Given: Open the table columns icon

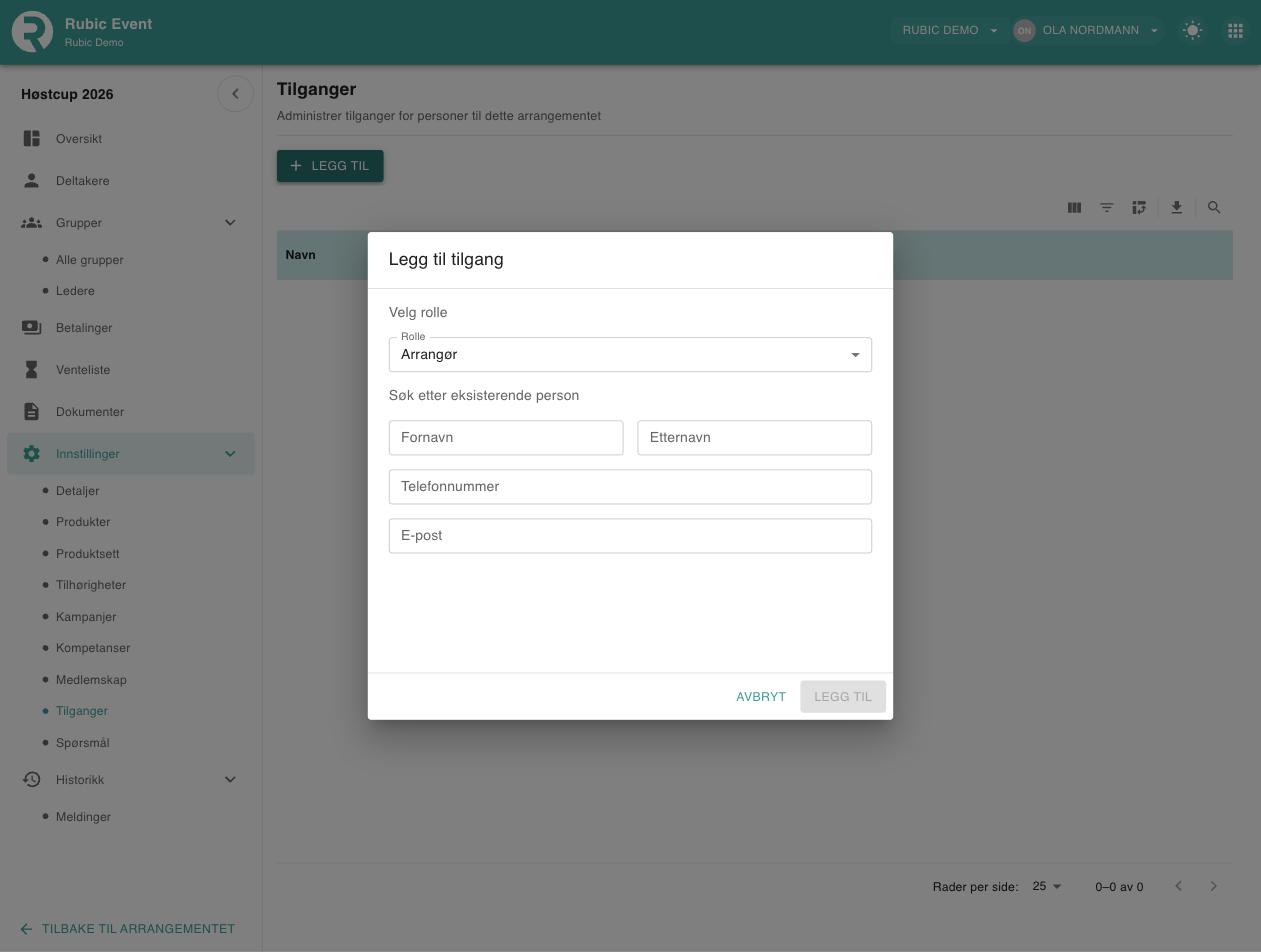Looking at the screenshot, I should click(x=1074, y=208).
